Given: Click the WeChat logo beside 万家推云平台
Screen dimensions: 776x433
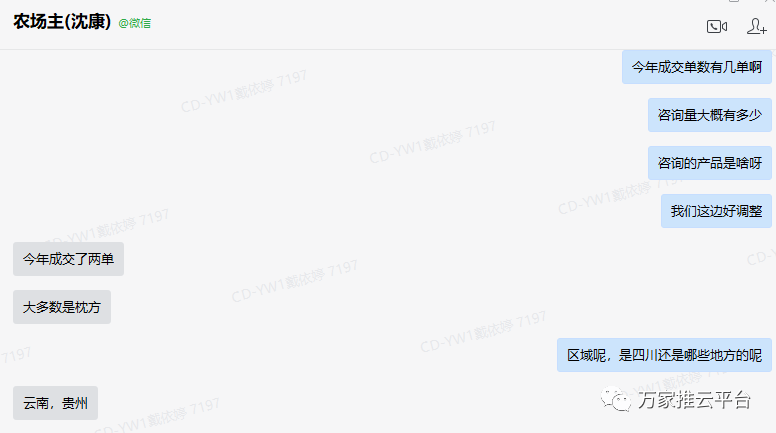Looking at the screenshot, I should (616, 399).
